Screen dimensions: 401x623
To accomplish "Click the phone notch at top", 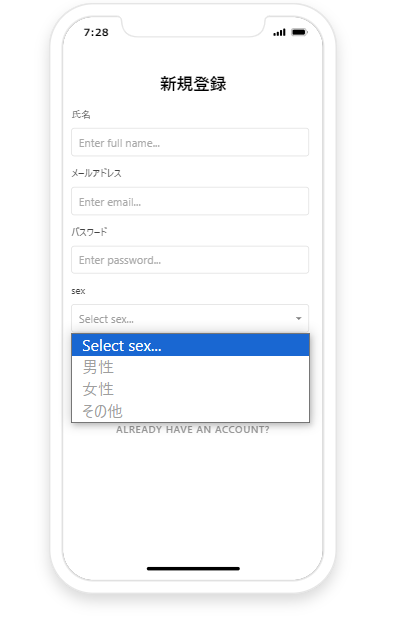I will click(193, 25).
